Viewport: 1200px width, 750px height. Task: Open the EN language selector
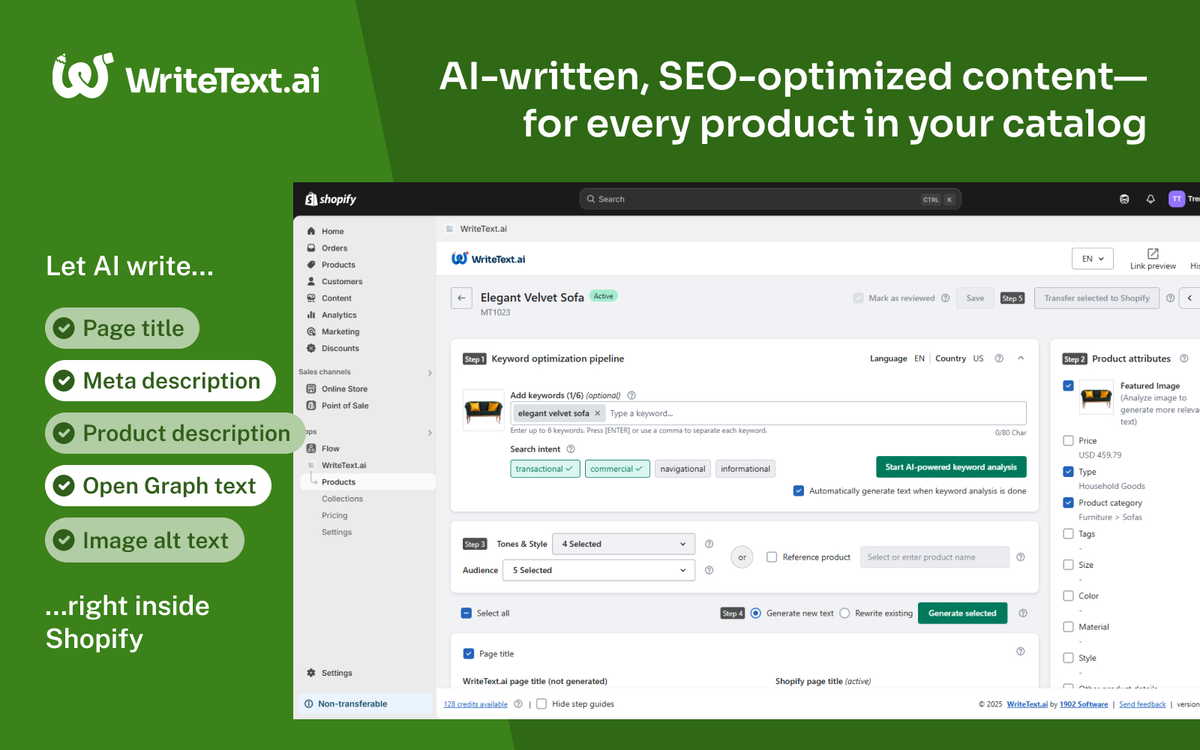point(1092,259)
